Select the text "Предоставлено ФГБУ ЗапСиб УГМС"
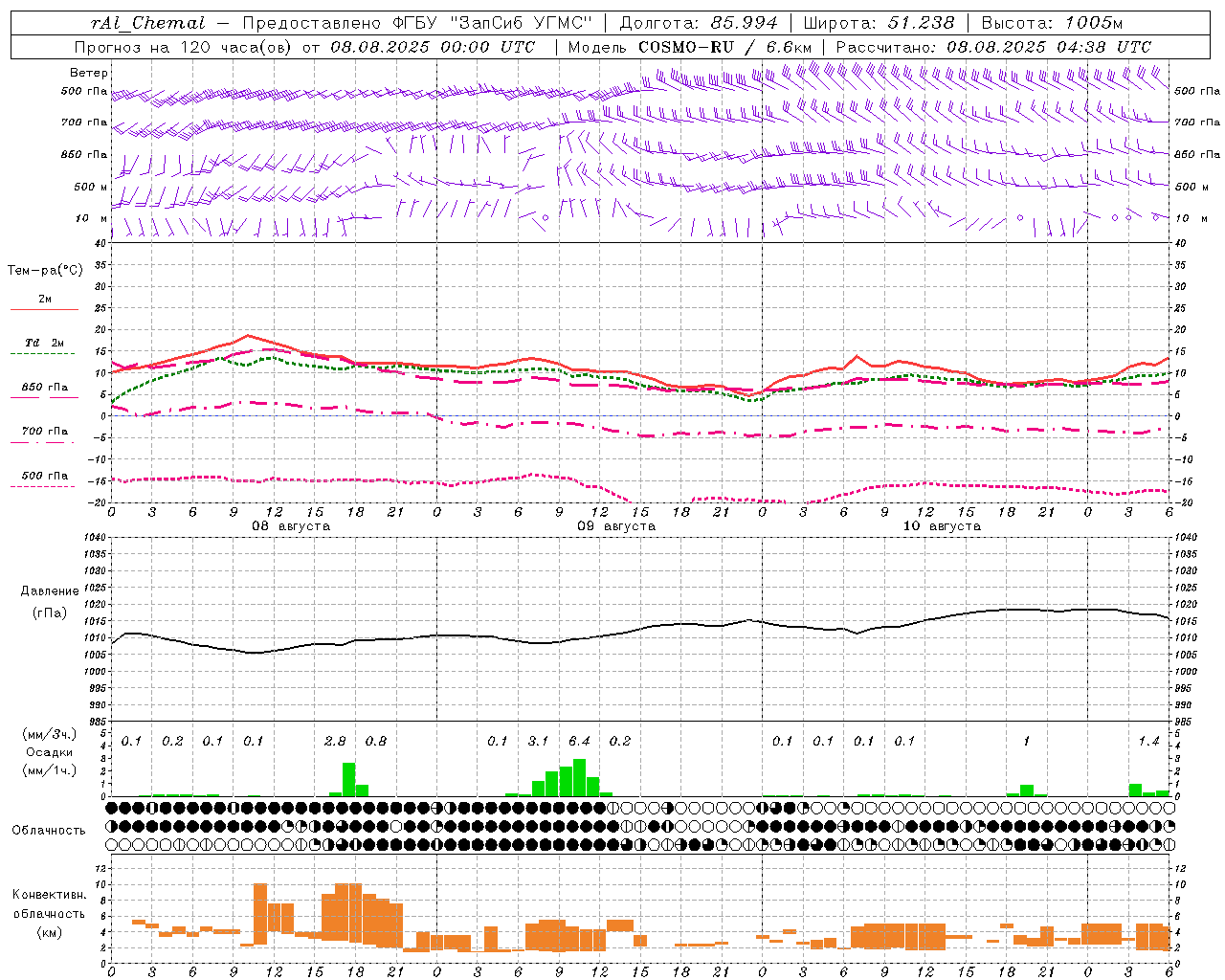Image resolution: width=1225 pixels, height=980 pixels. point(416,23)
